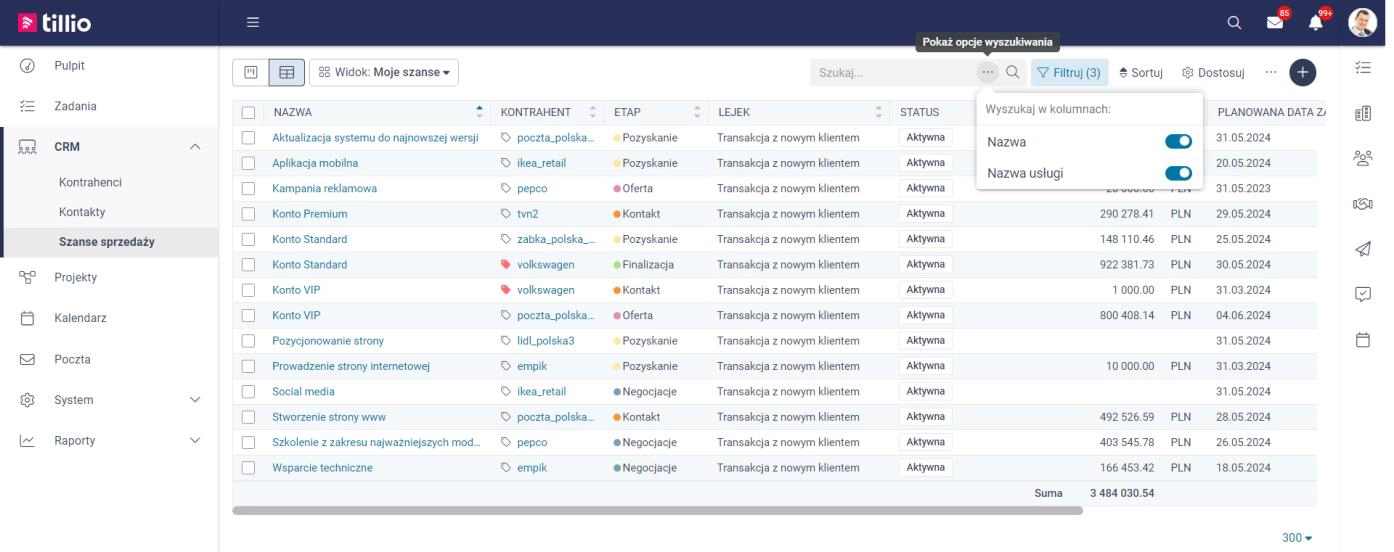This screenshot has height=552, width=1394.
Task: Sort by the LEJEK column arrows
Action: [879, 113]
